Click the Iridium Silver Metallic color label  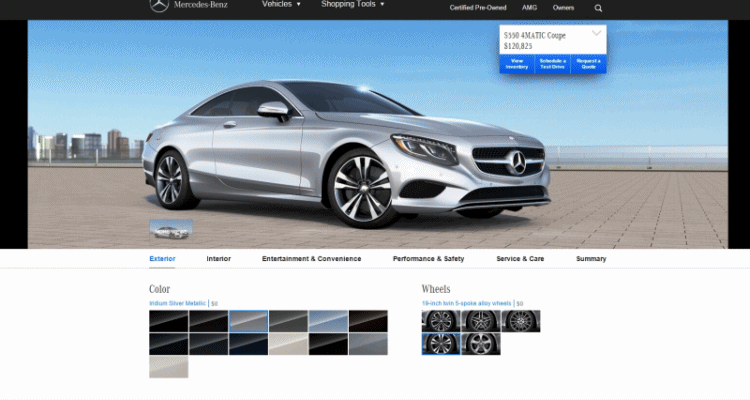coord(177,303)
